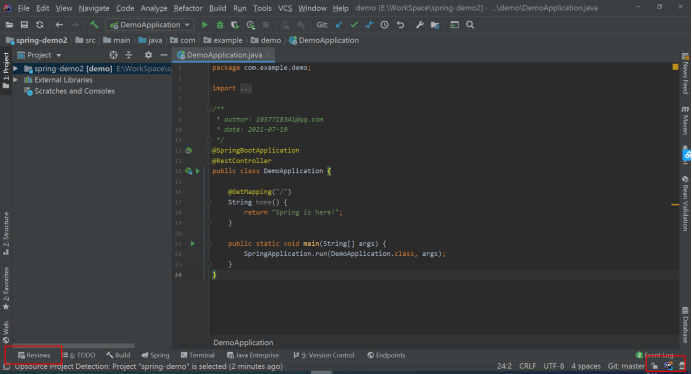Click the Profiler run icon
The width and height of the screenshot is (692, 374).
coord(251,25)
